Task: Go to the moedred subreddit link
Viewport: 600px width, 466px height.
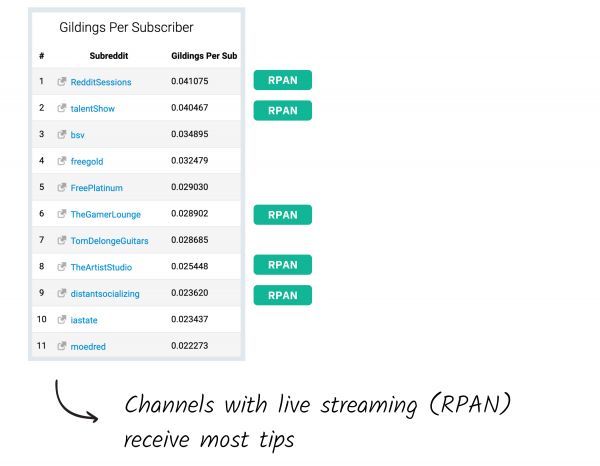Action: (88, 347)
